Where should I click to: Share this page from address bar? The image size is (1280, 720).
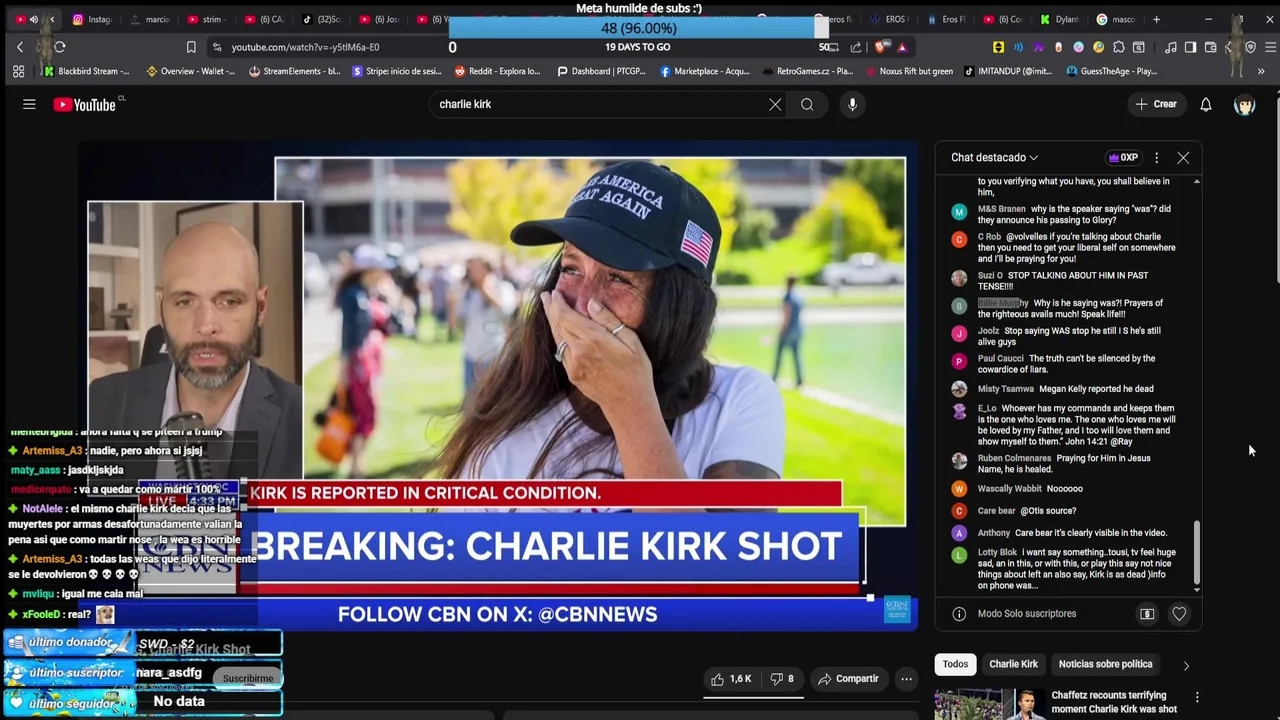(x=856, y=47)
